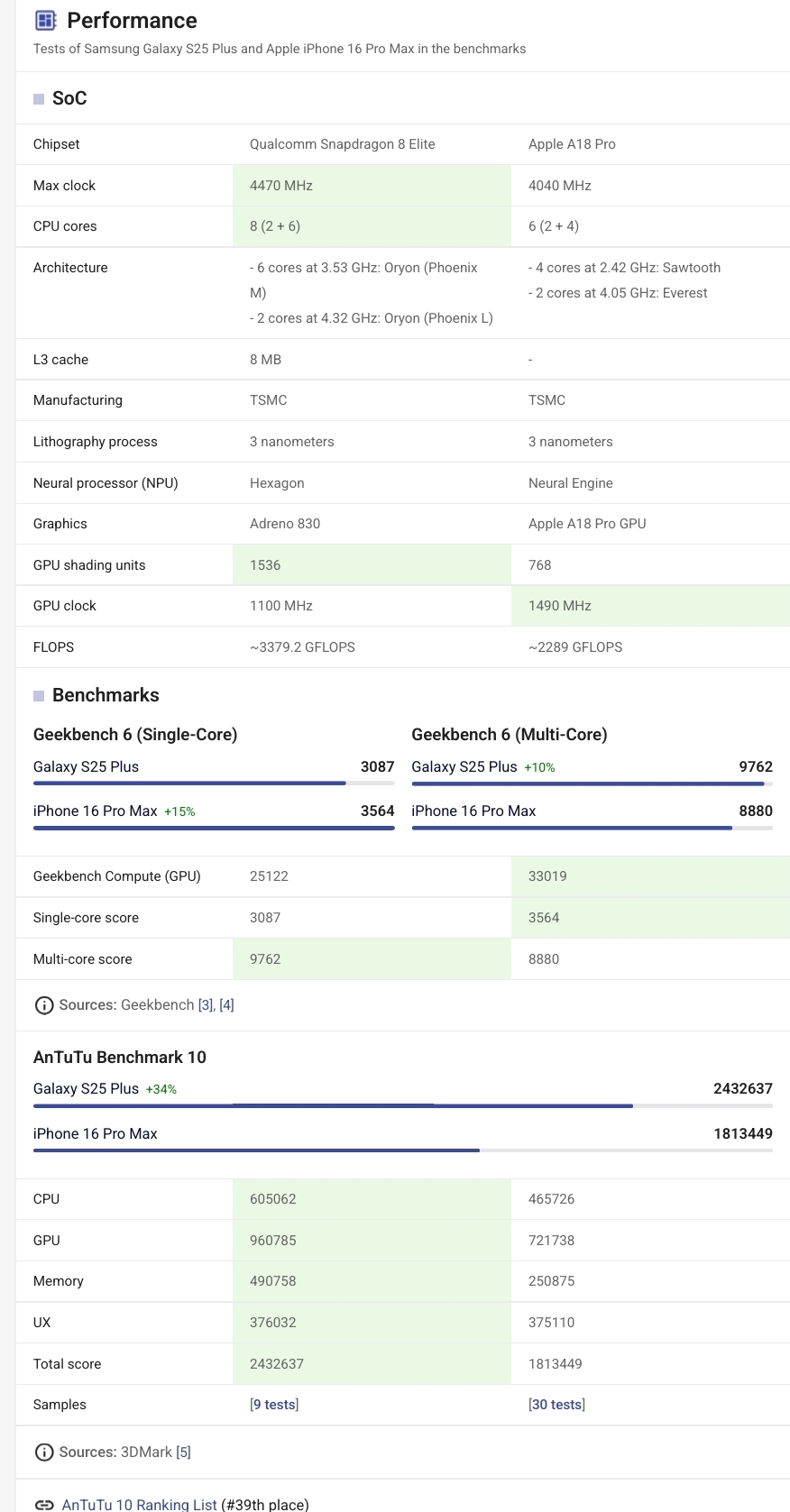Click the 465726 AnTuTu CPU score
Screen dimensions: 790x1512
551,1199
